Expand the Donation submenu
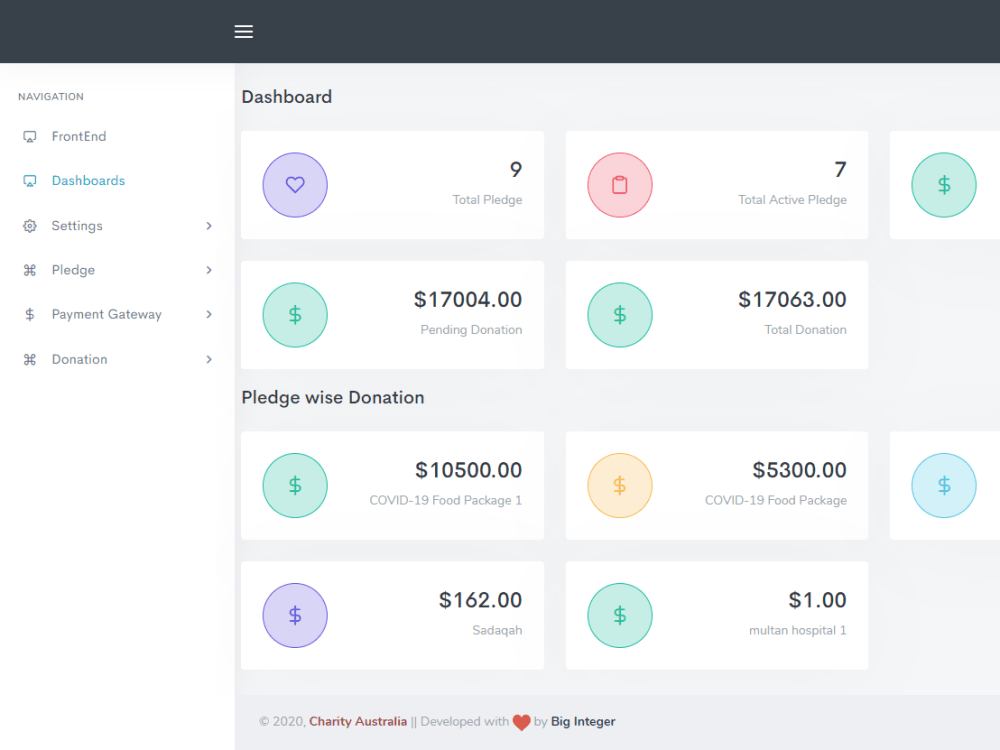The width and height of the screenshot is (1000, 750). 209,359
